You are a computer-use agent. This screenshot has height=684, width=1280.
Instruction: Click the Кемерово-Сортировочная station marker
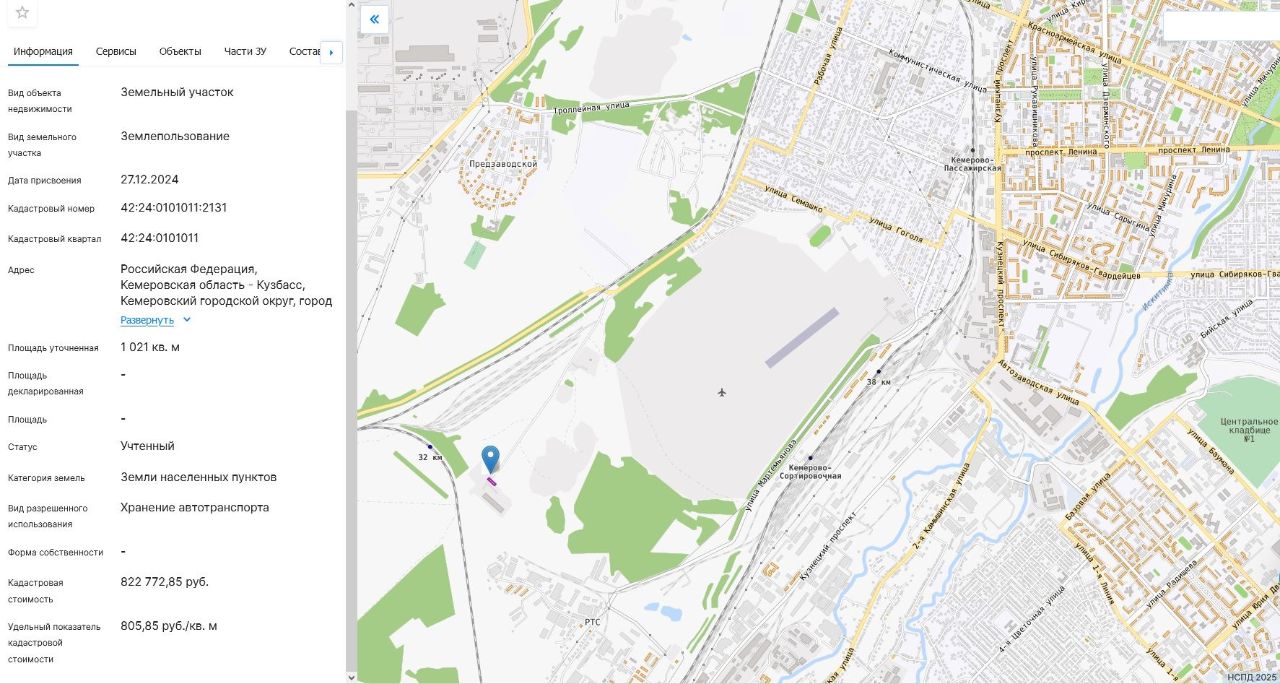click(x=810, y=459)
